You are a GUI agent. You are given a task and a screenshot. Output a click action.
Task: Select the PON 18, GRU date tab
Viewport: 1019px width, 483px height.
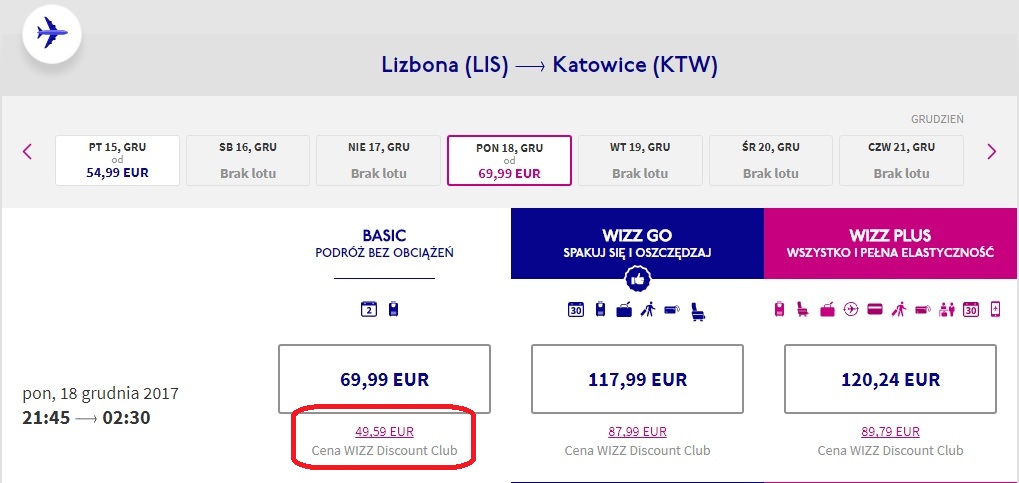pos(510,161)
